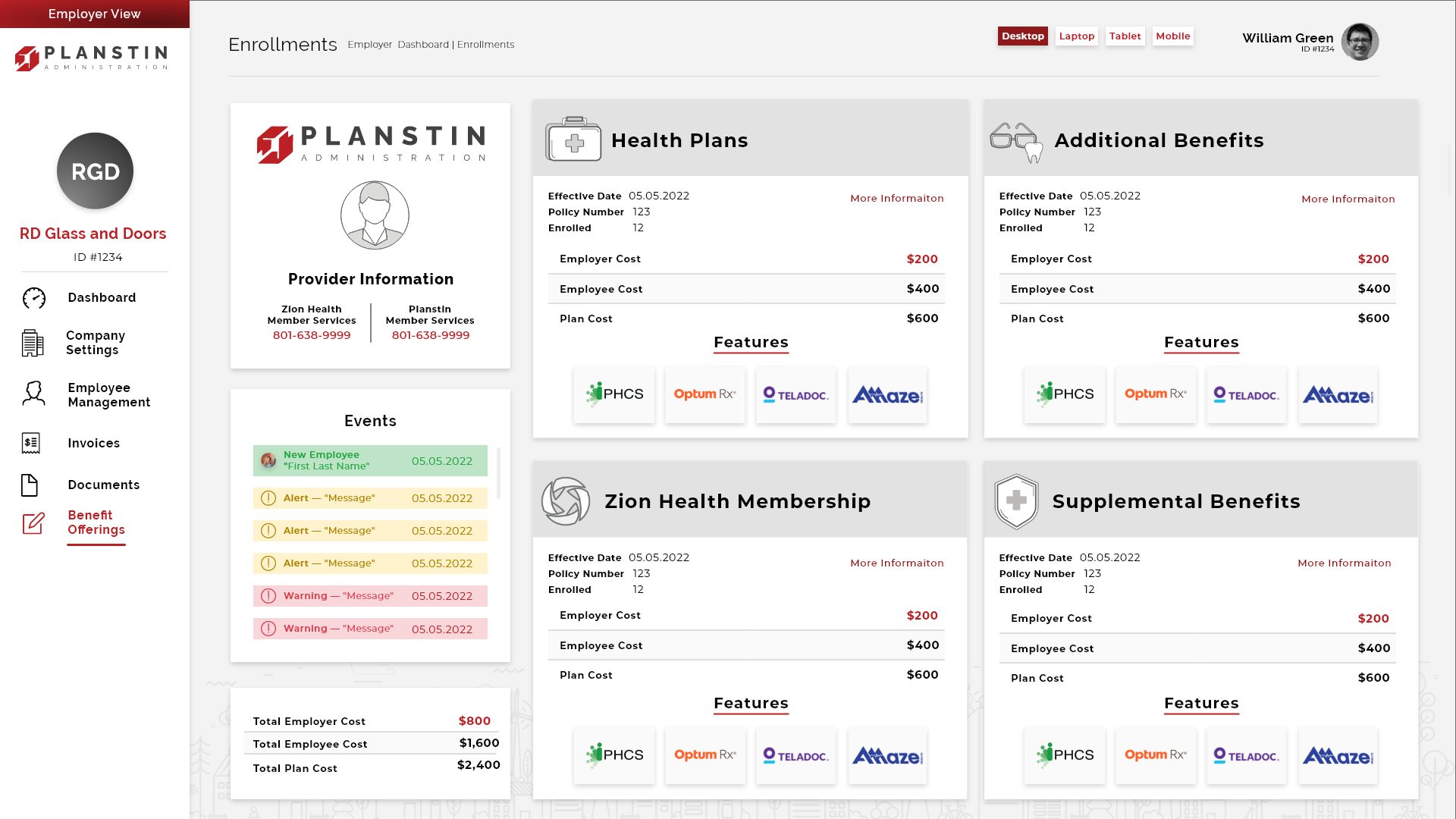
Task: Open the New Employee event entry
Action: pyautogui.click(x=370, y=461)
